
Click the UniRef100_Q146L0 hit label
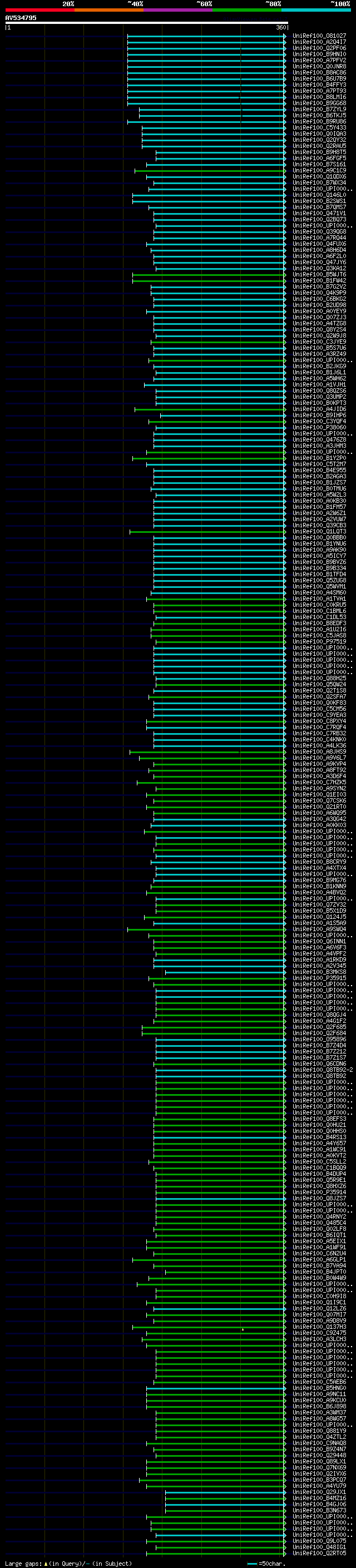(x=319, y=195)
